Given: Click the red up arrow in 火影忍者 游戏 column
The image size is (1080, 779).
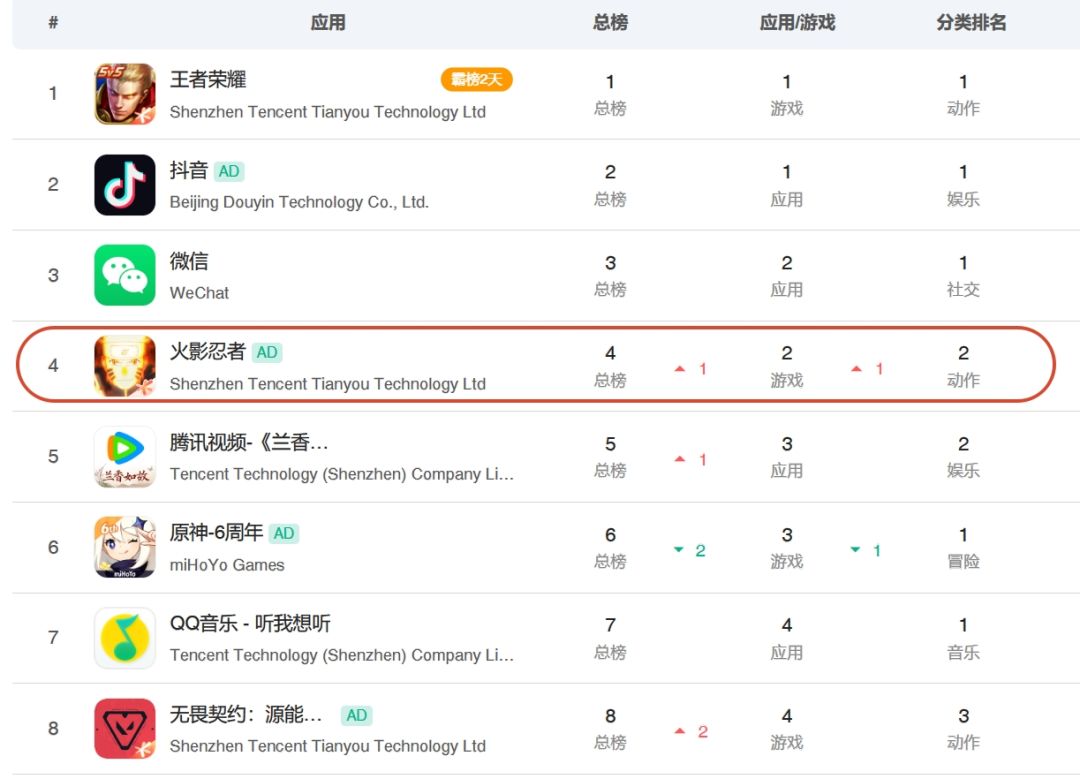Looking at the screenshot, I should click(x=856, y=369).
